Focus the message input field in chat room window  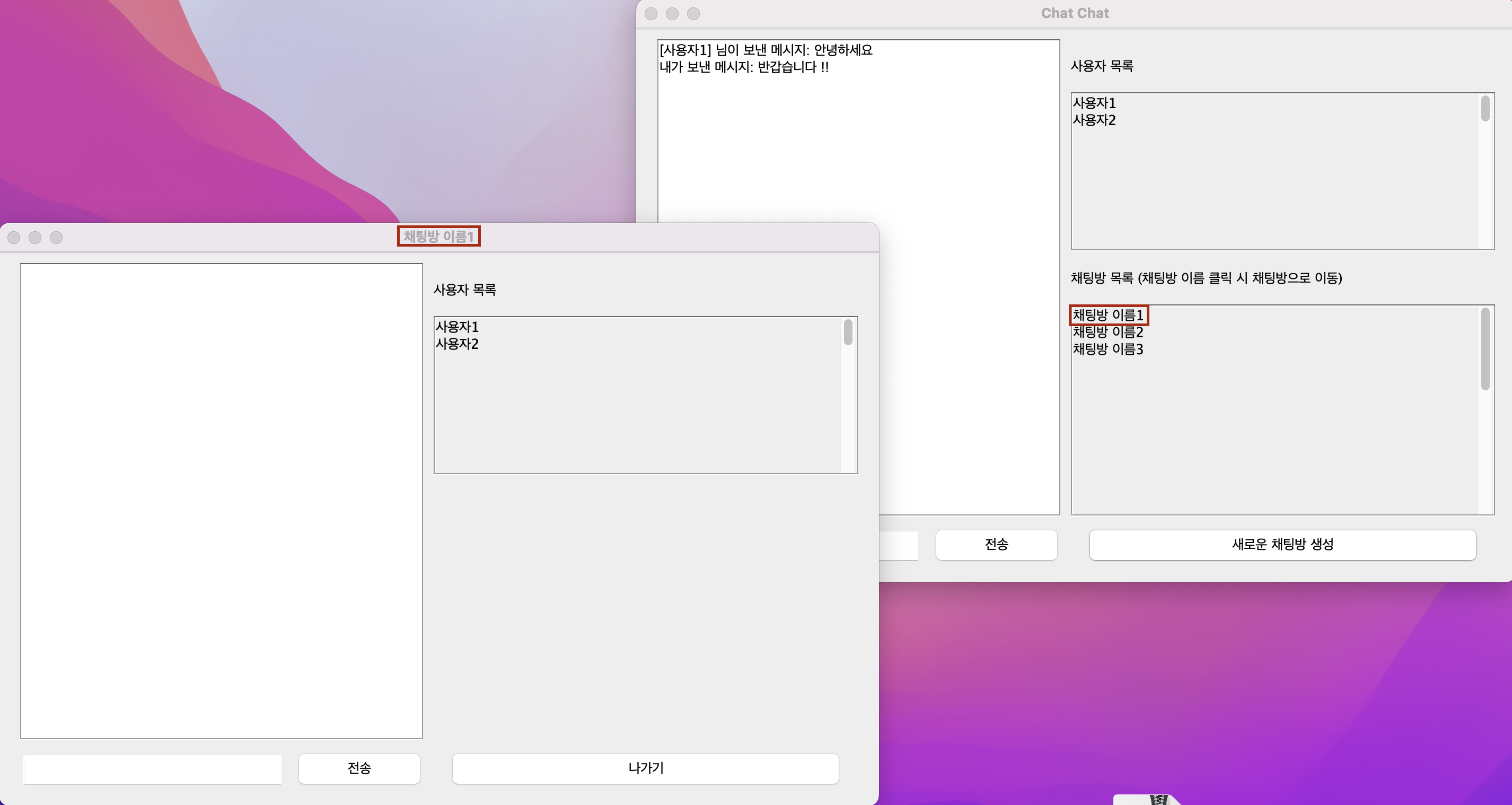point(152,768)
